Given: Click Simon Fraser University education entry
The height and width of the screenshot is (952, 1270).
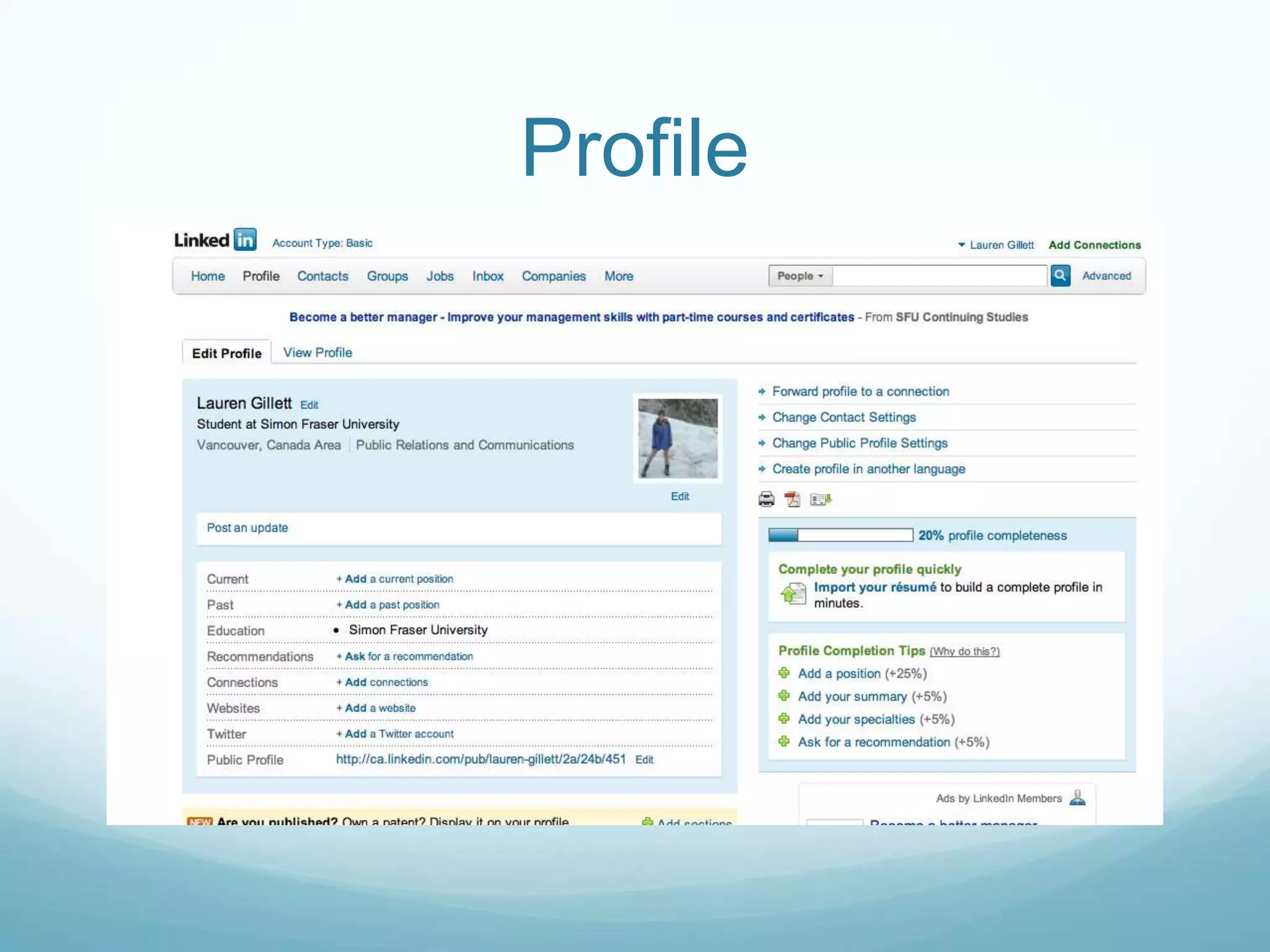Looking at the screenshot, I should [418, 630].
